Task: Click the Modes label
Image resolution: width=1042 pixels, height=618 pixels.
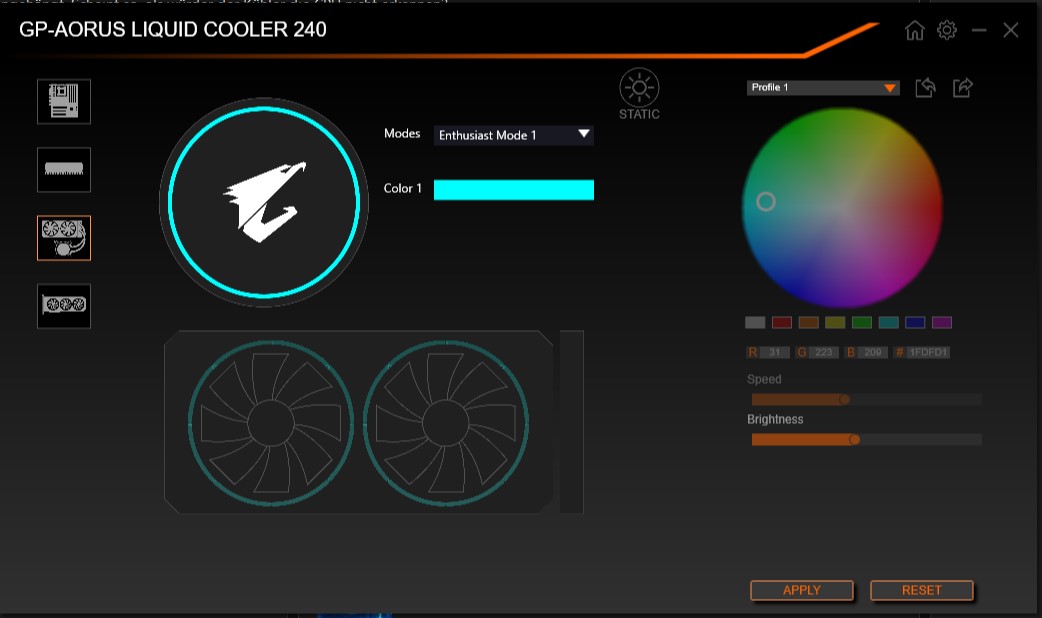Action: tap(402, 134)
